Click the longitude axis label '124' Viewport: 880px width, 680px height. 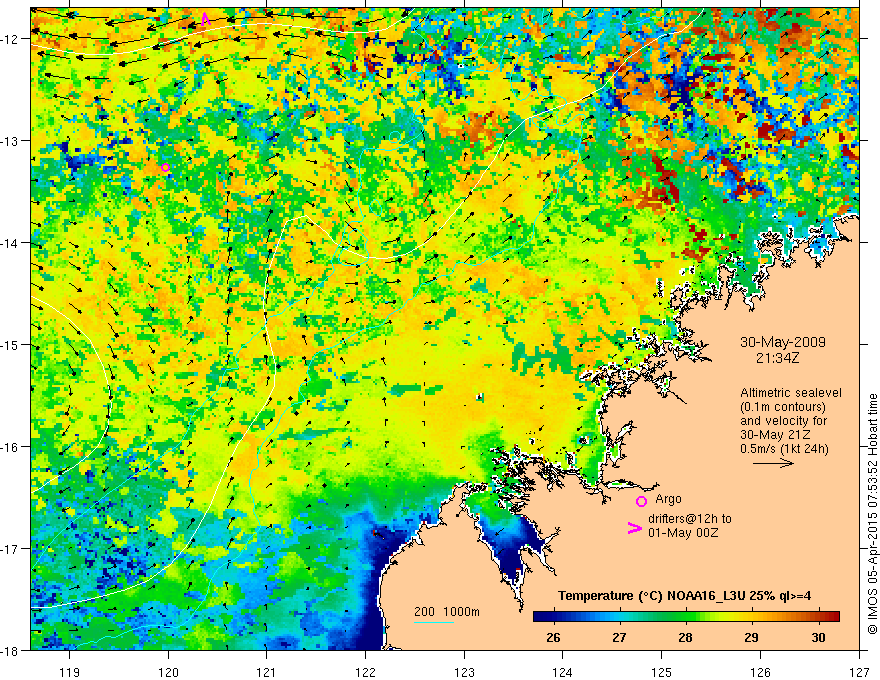[x=563, y=672]
